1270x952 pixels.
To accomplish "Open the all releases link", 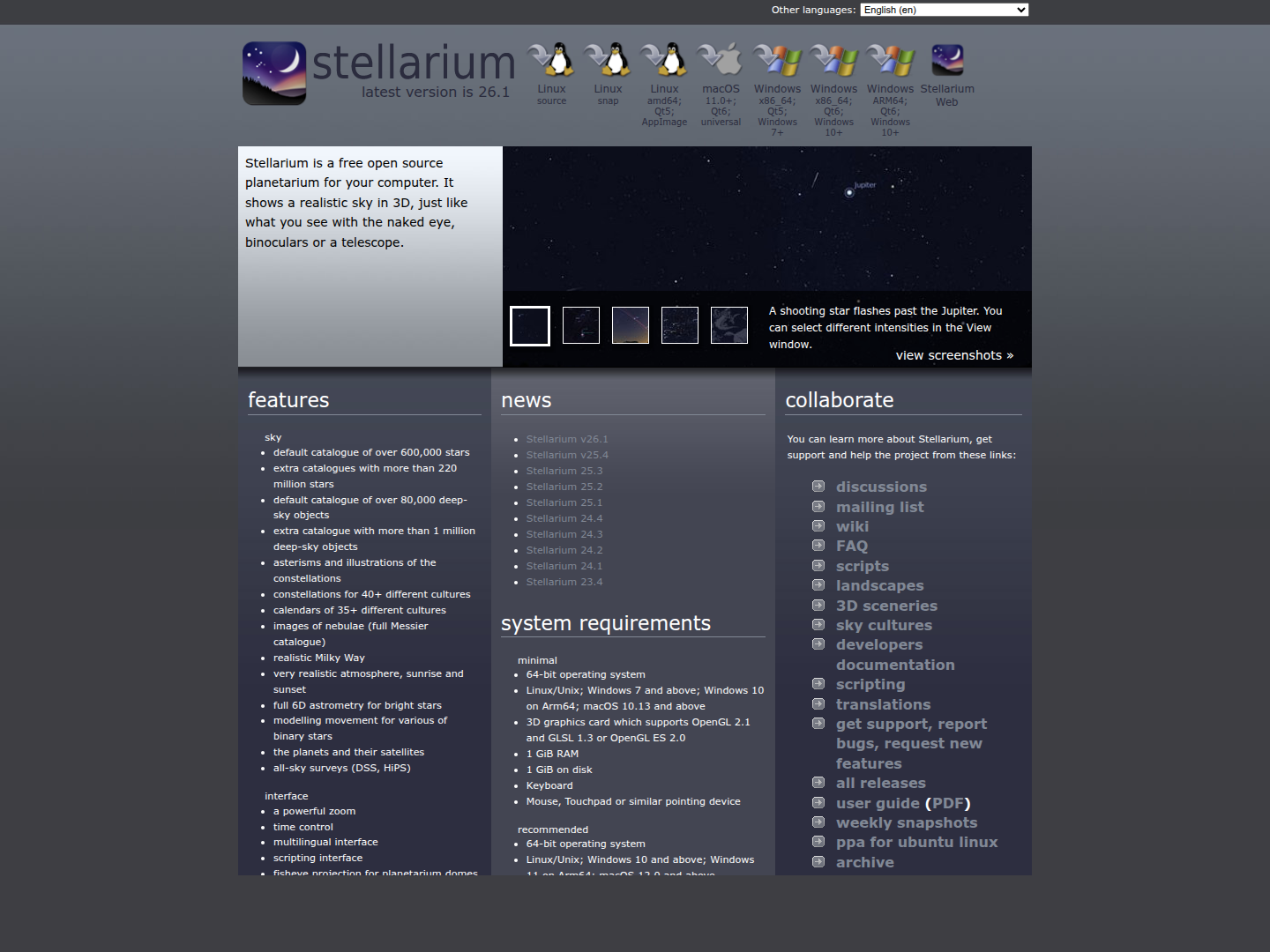I will click(881, 783).
